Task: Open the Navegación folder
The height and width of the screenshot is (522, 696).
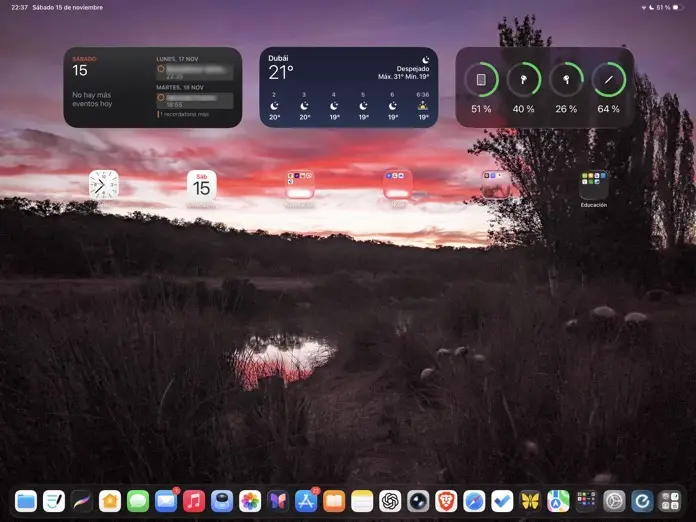Action: [x=300, y=185]
